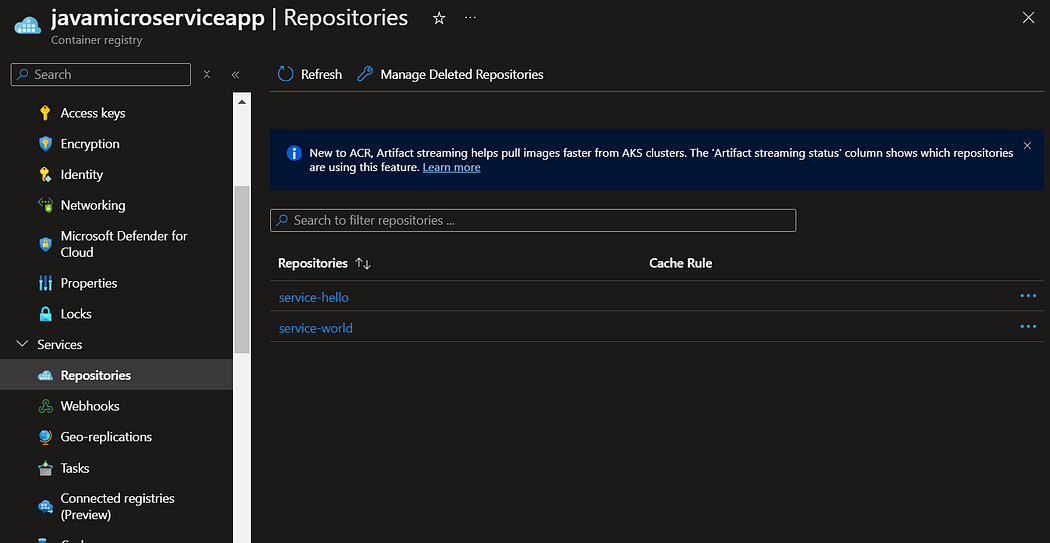Click the Encryption shield icon

click(45, 144)
